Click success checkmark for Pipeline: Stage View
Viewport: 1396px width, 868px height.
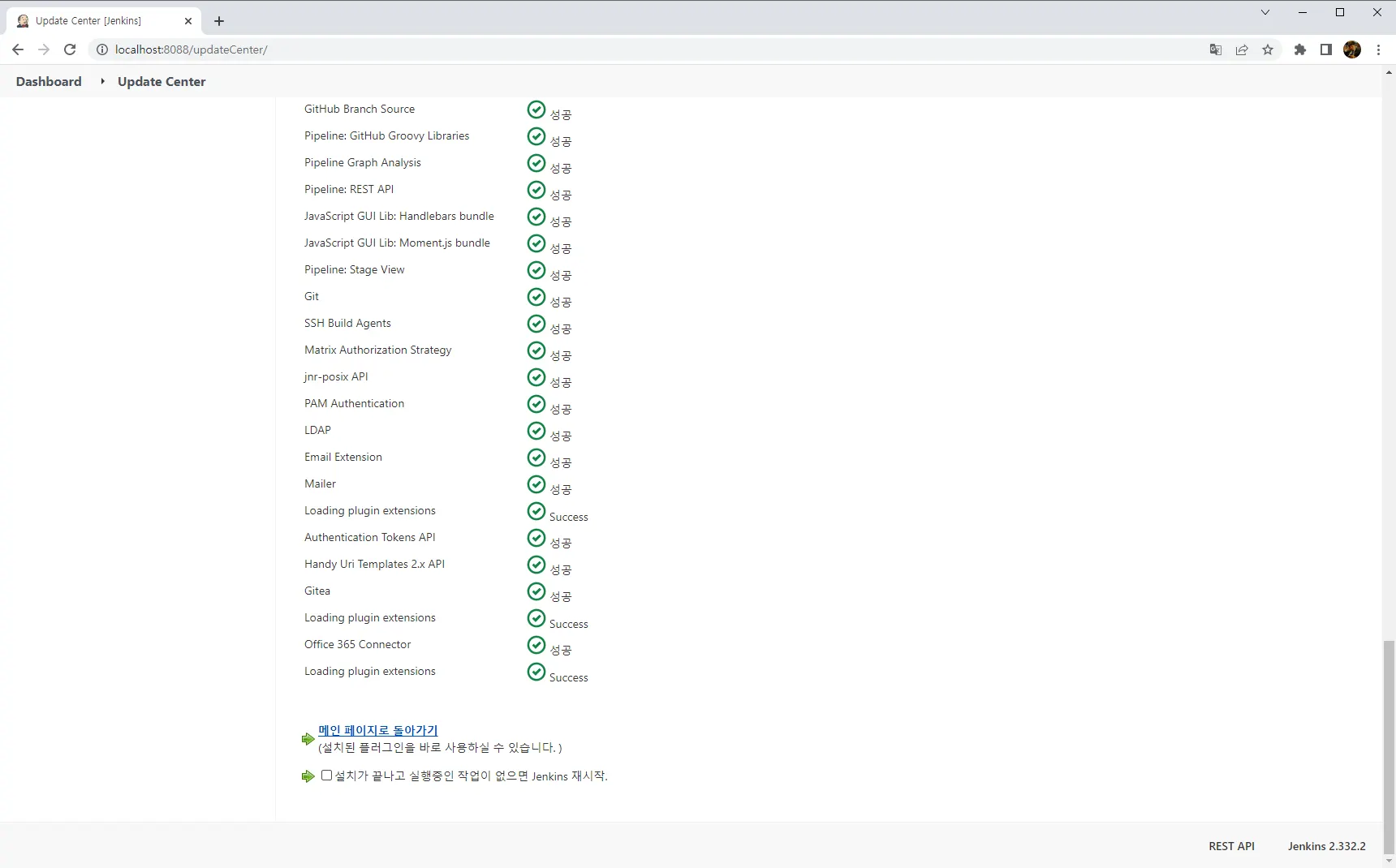click(x=536, y=270)
